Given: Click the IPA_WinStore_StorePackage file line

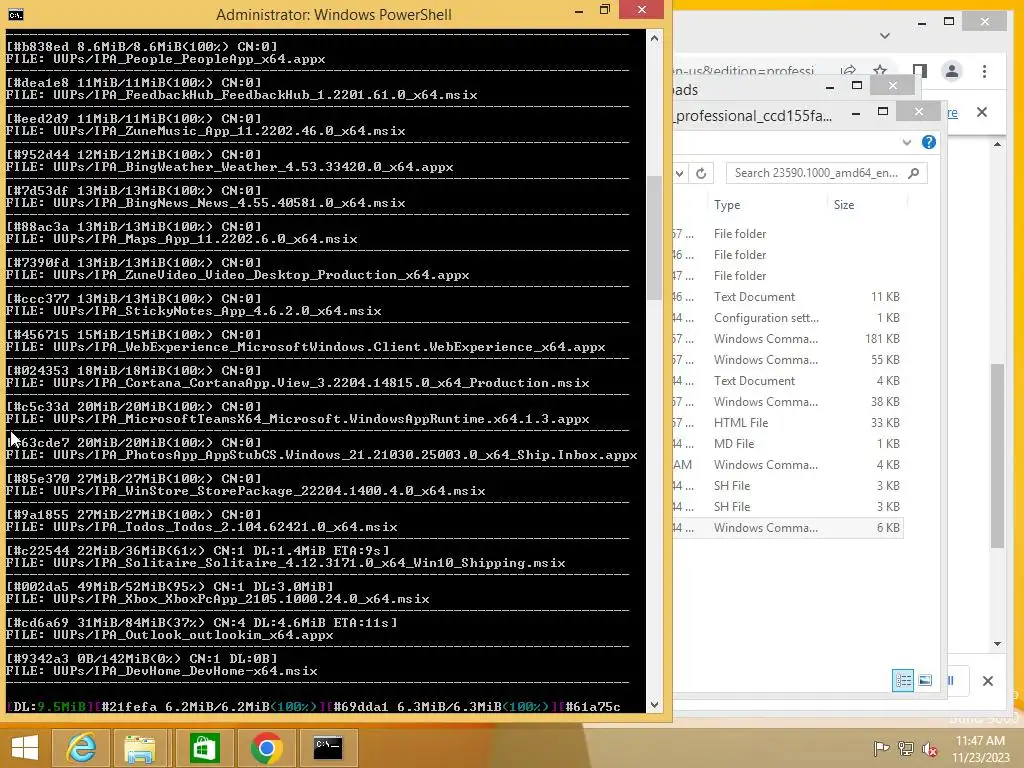Looking at the screenshot, I should point(246,491).
